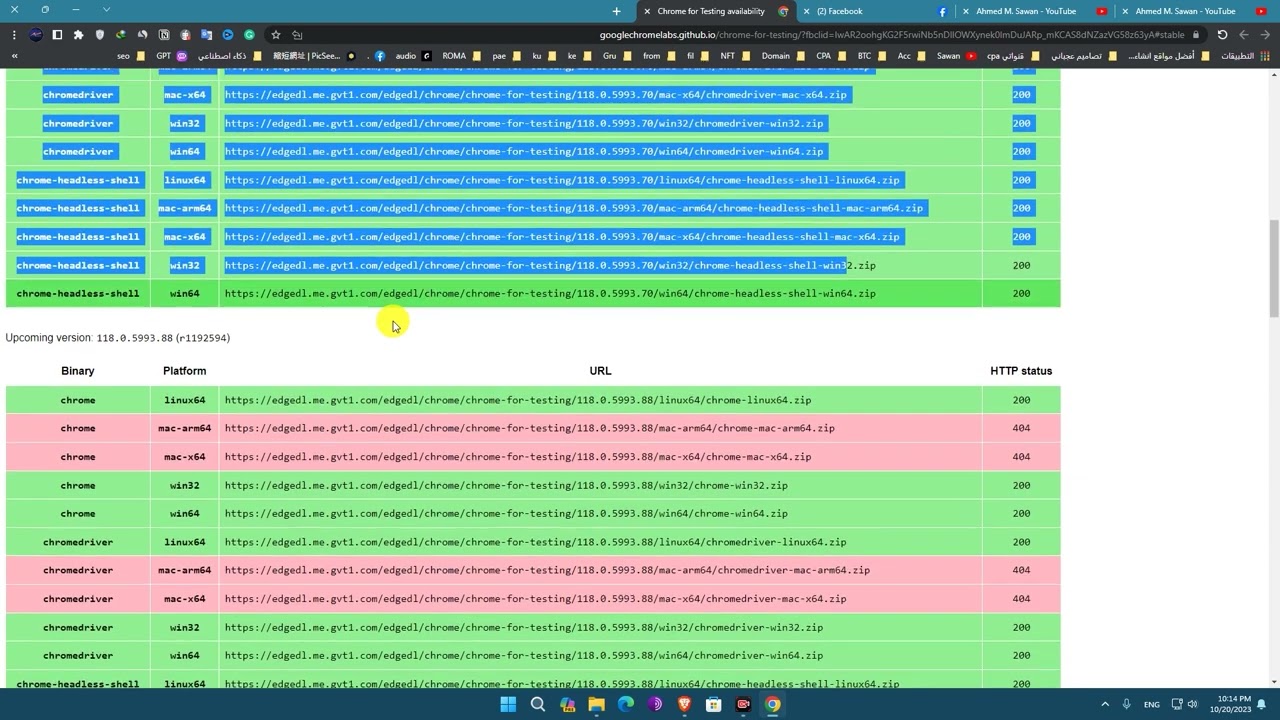Click the 118.0.5993.88 chromedriver-win64.zip URL

pyautogui.click(x=524, y=655)
